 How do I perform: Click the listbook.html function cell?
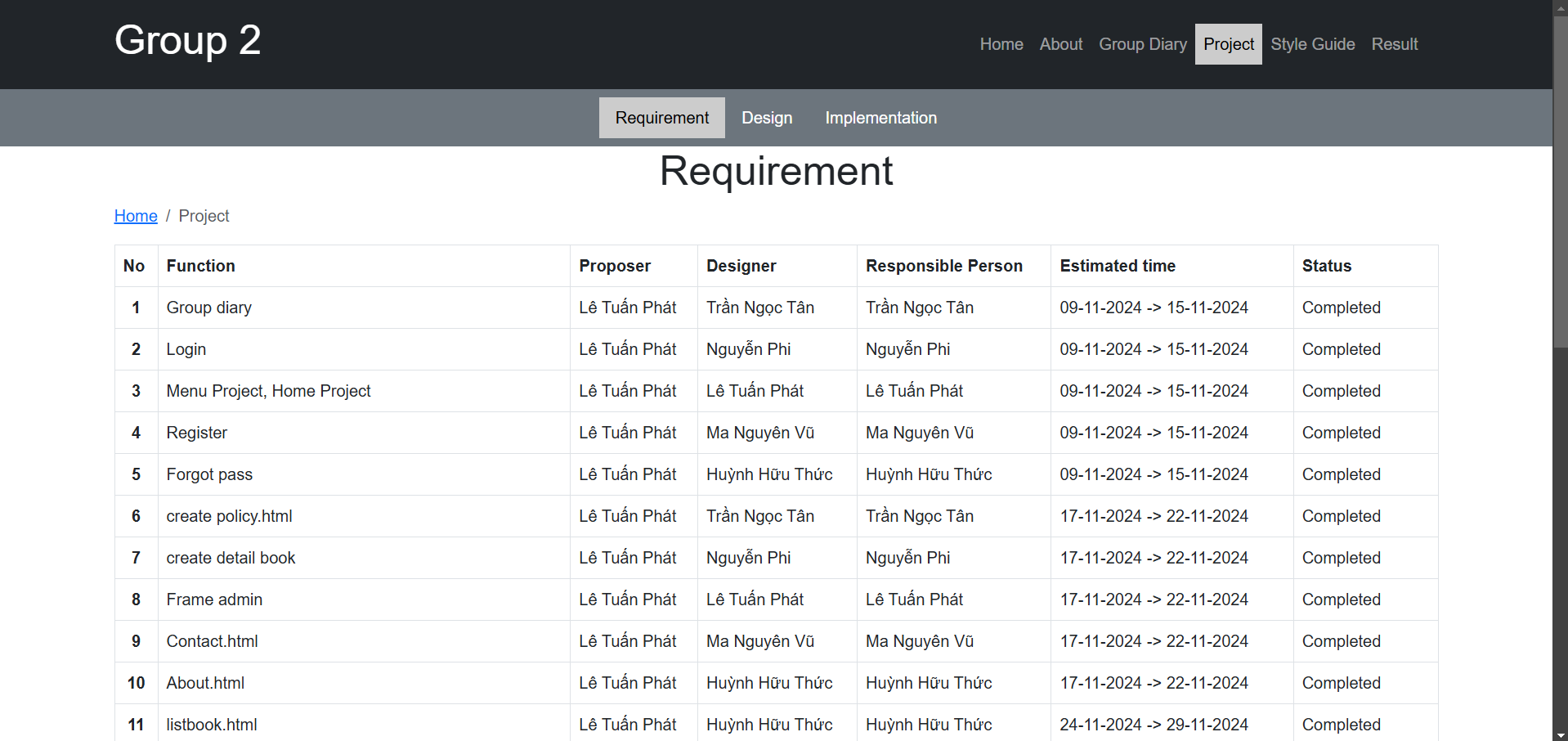(x=211, y=725)
